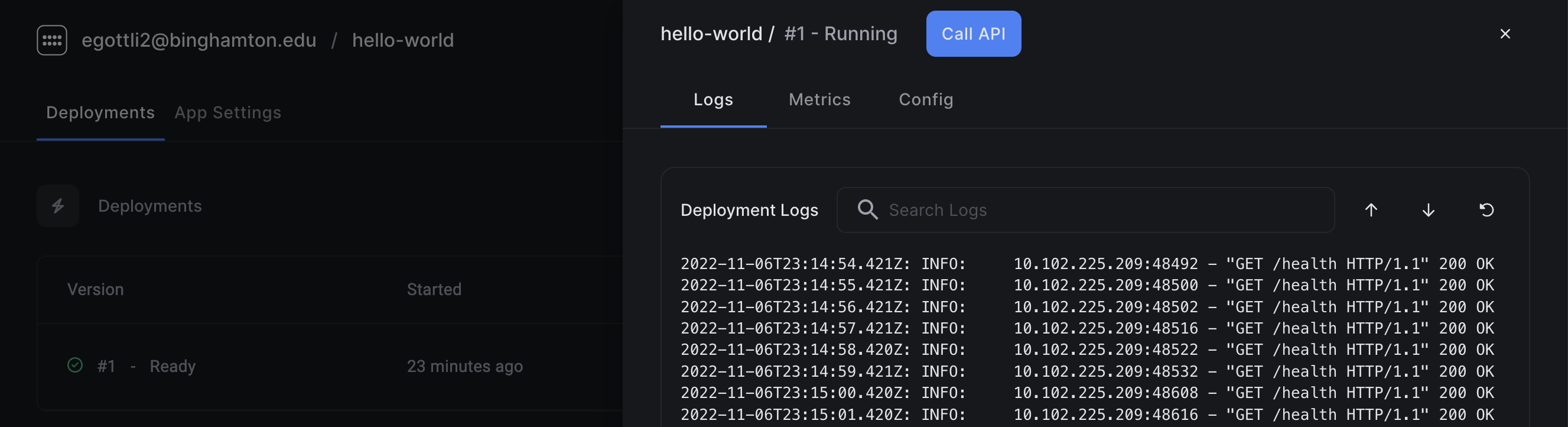Click the green check status icon
This screenshot has width=1568, height=427.
click(75, 365)
